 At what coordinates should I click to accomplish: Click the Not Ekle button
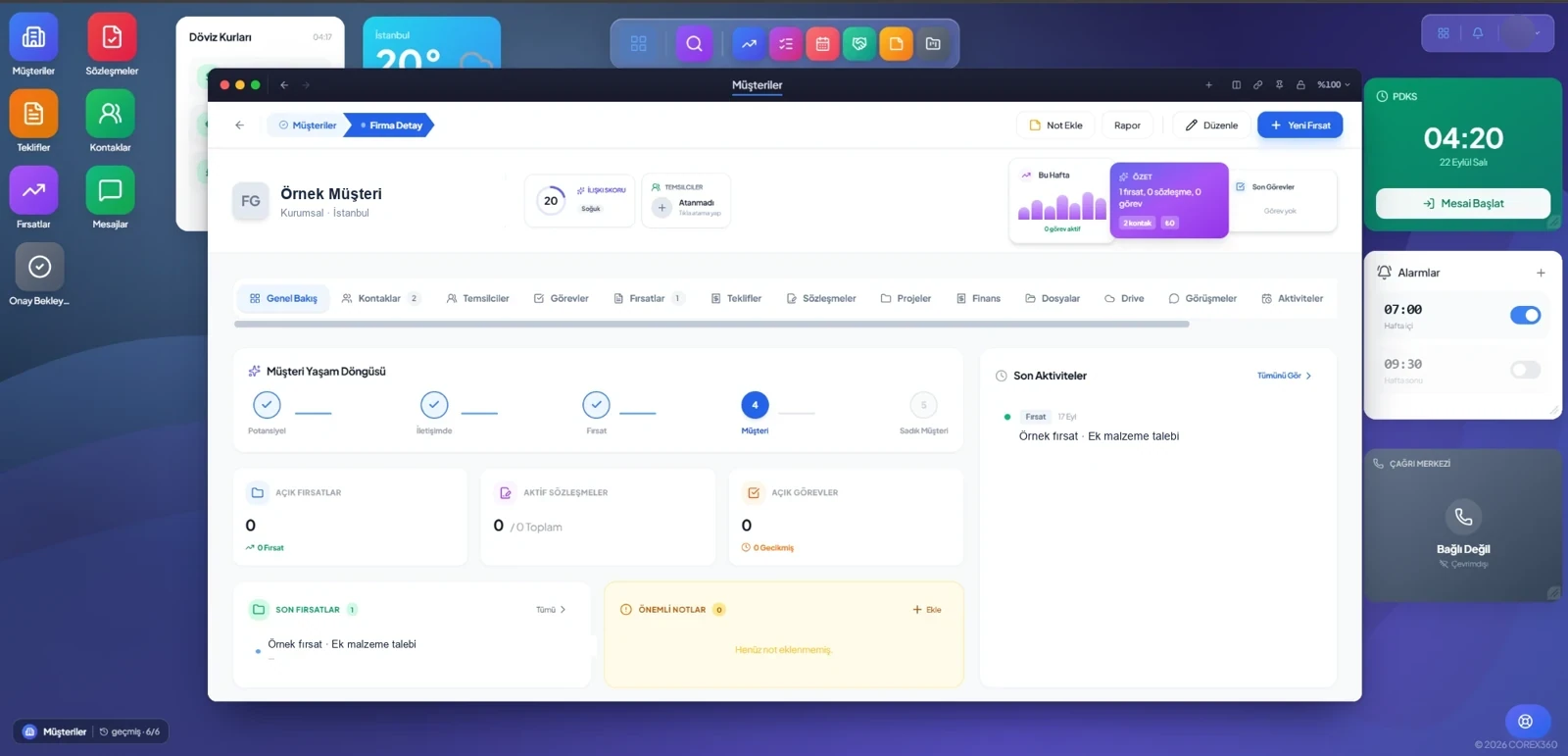coord(1055,126)
